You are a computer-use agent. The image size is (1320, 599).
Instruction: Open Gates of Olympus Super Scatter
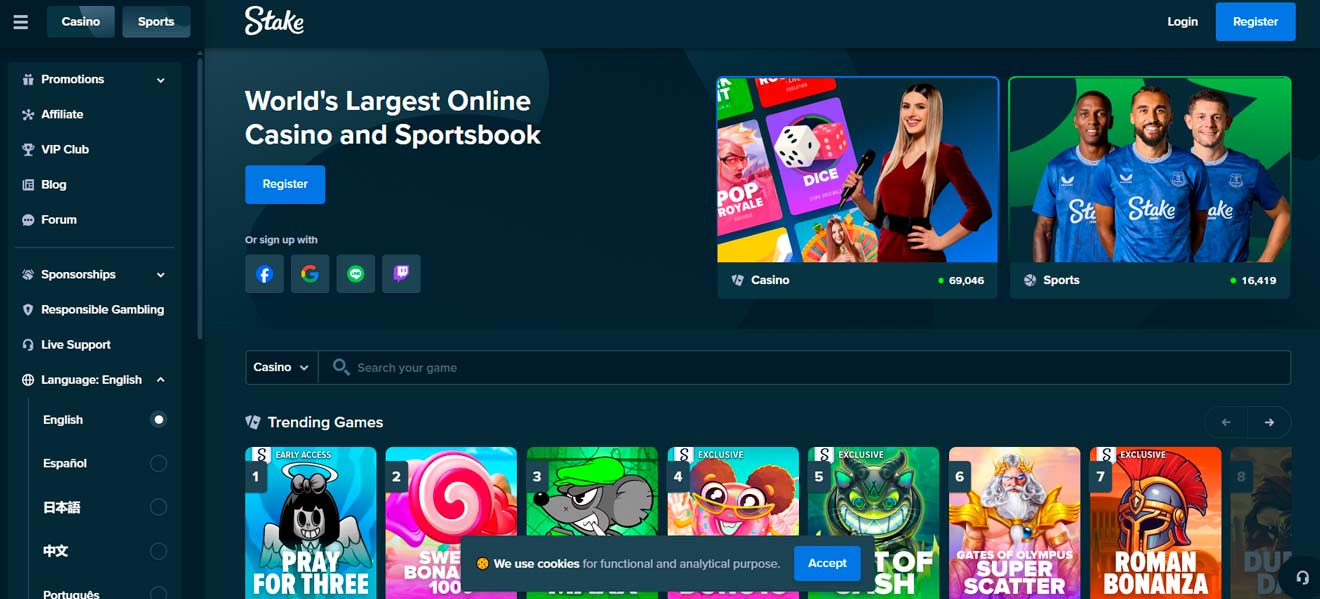pyautogui.click(x=1014, y=523)
